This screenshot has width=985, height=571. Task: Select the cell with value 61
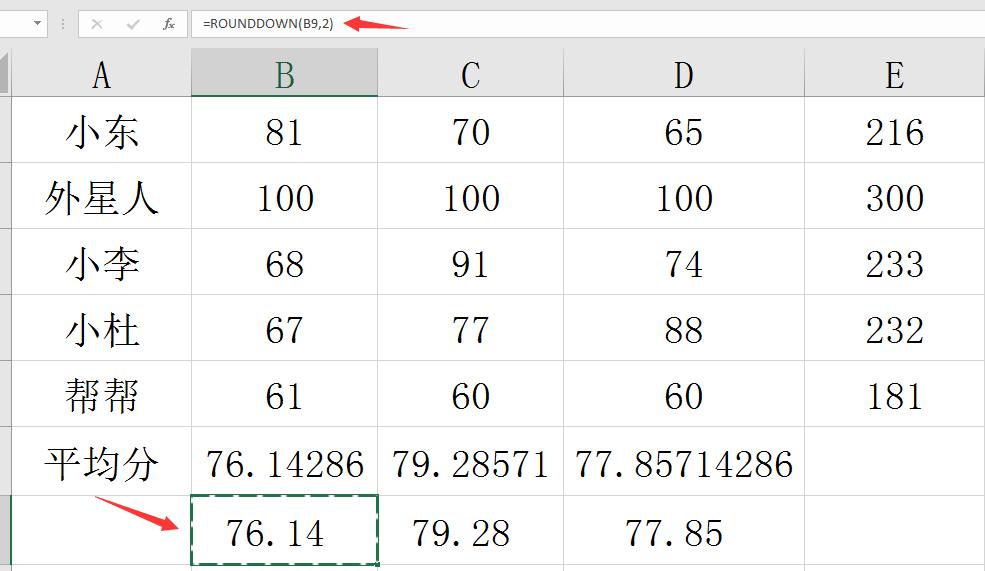[x=285, y=394]
